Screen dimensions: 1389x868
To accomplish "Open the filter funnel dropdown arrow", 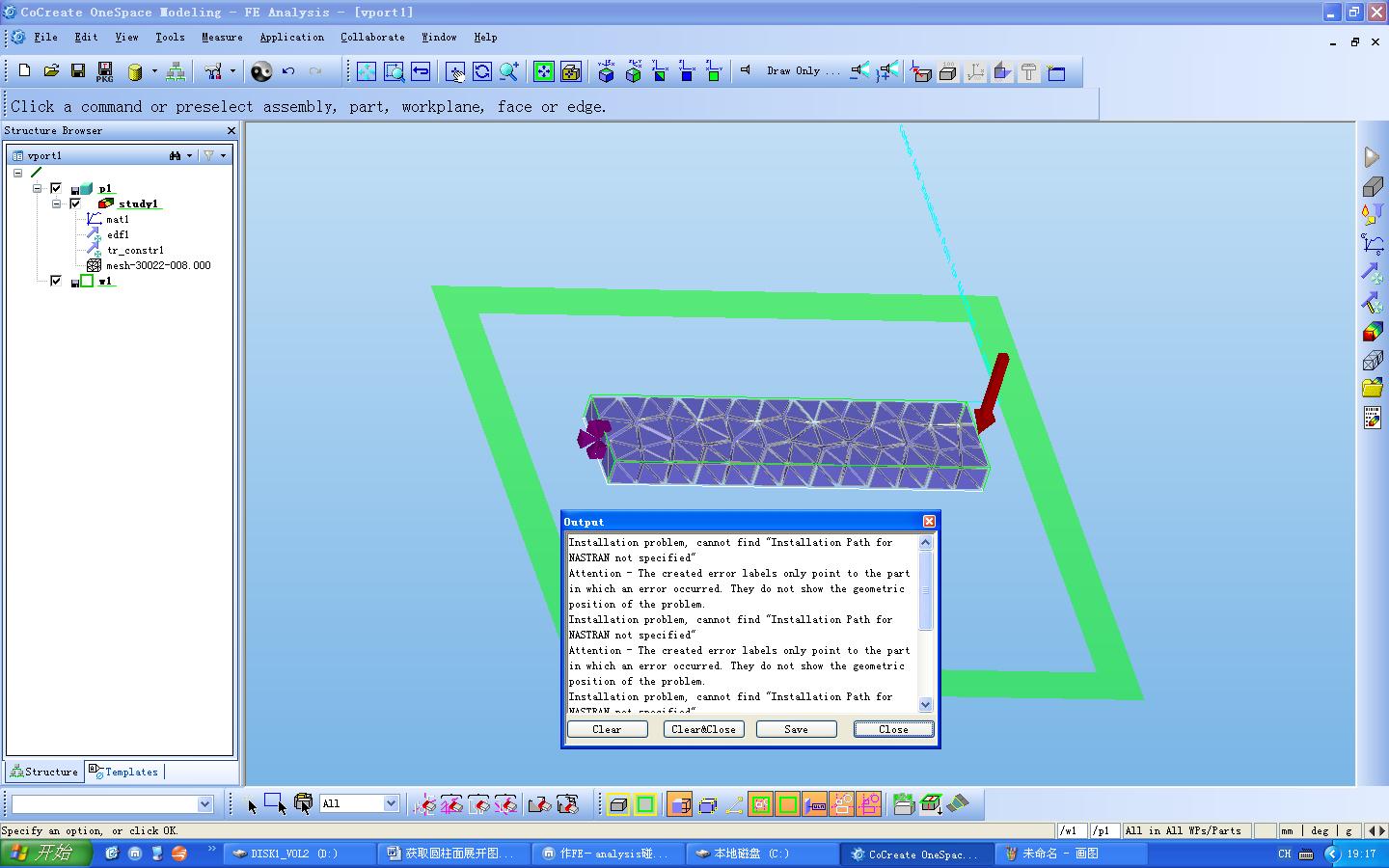I will (x=223, y=155).
